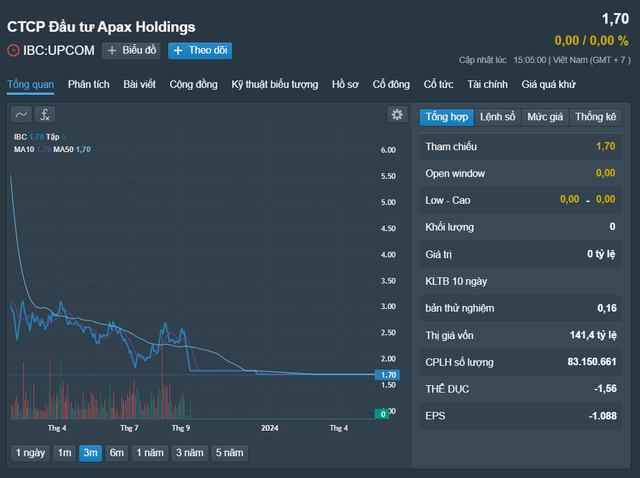The height and width of the screenshot is (478, 640).
Task: Click the plus icon on Biểu đồ
Action: click(112, 51)
